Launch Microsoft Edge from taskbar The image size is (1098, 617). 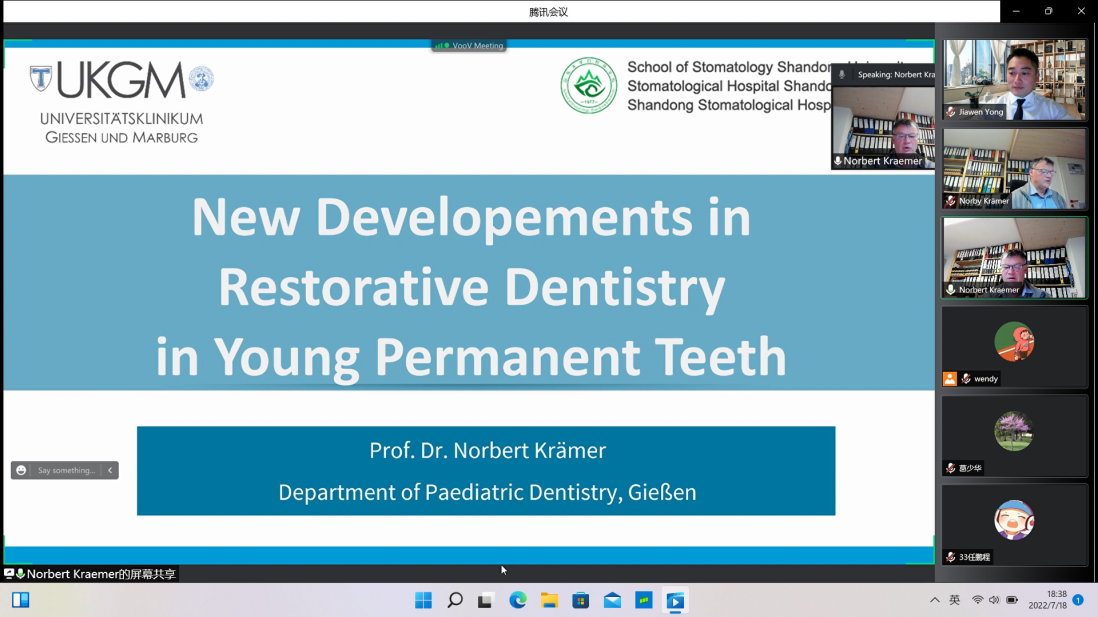[518, 600]
